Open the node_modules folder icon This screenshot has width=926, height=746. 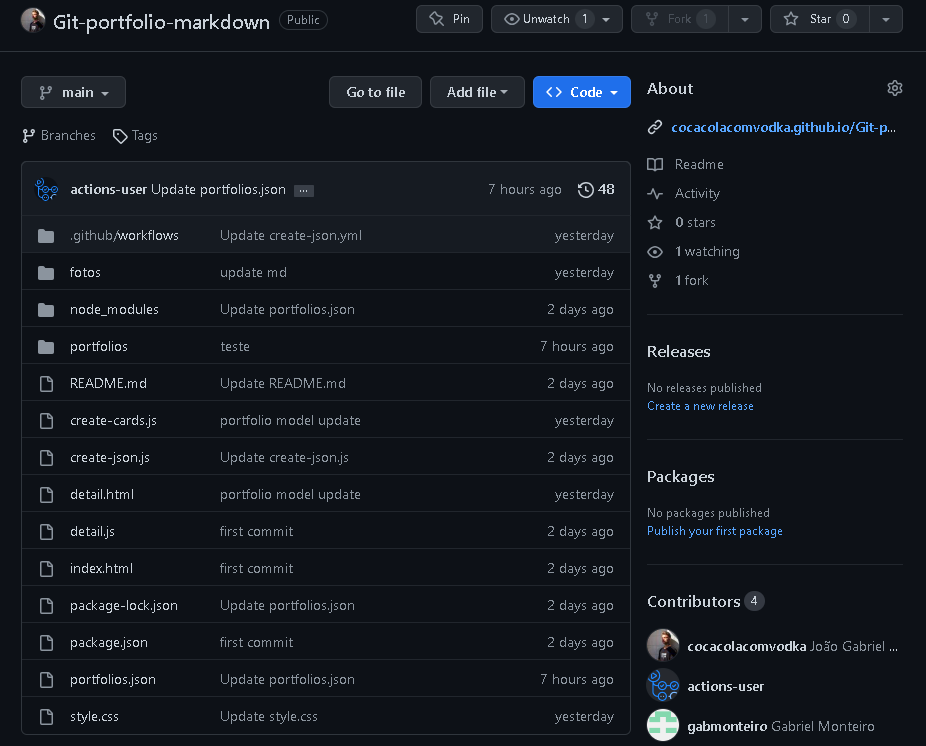46,310
